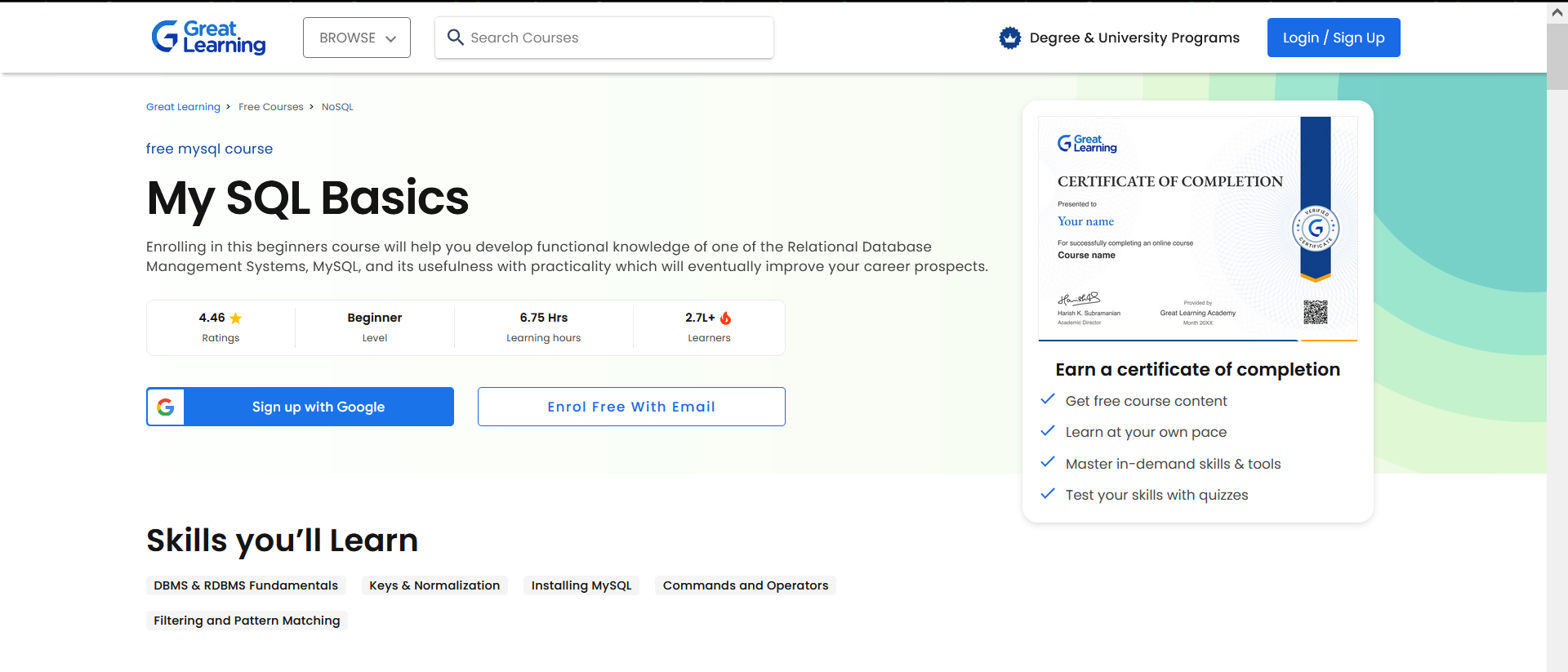The image size is (1568, 672).
Task: Select the Commands and Operators skill tag
Action: (x=746, y=585)
